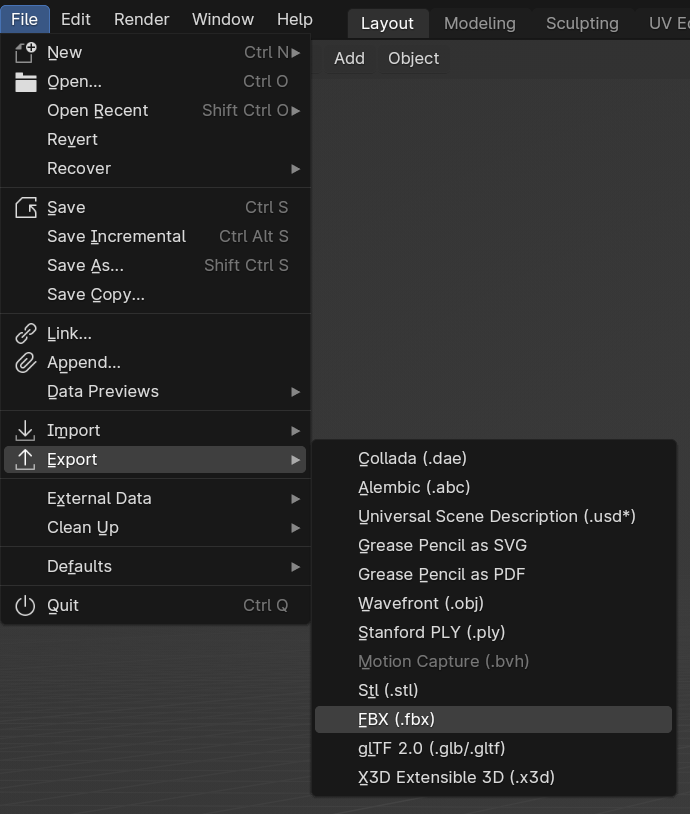Select FBX (.fbx) export
Image resolution: width=690 pixels, height=814 pixels.
pos(493,720)
